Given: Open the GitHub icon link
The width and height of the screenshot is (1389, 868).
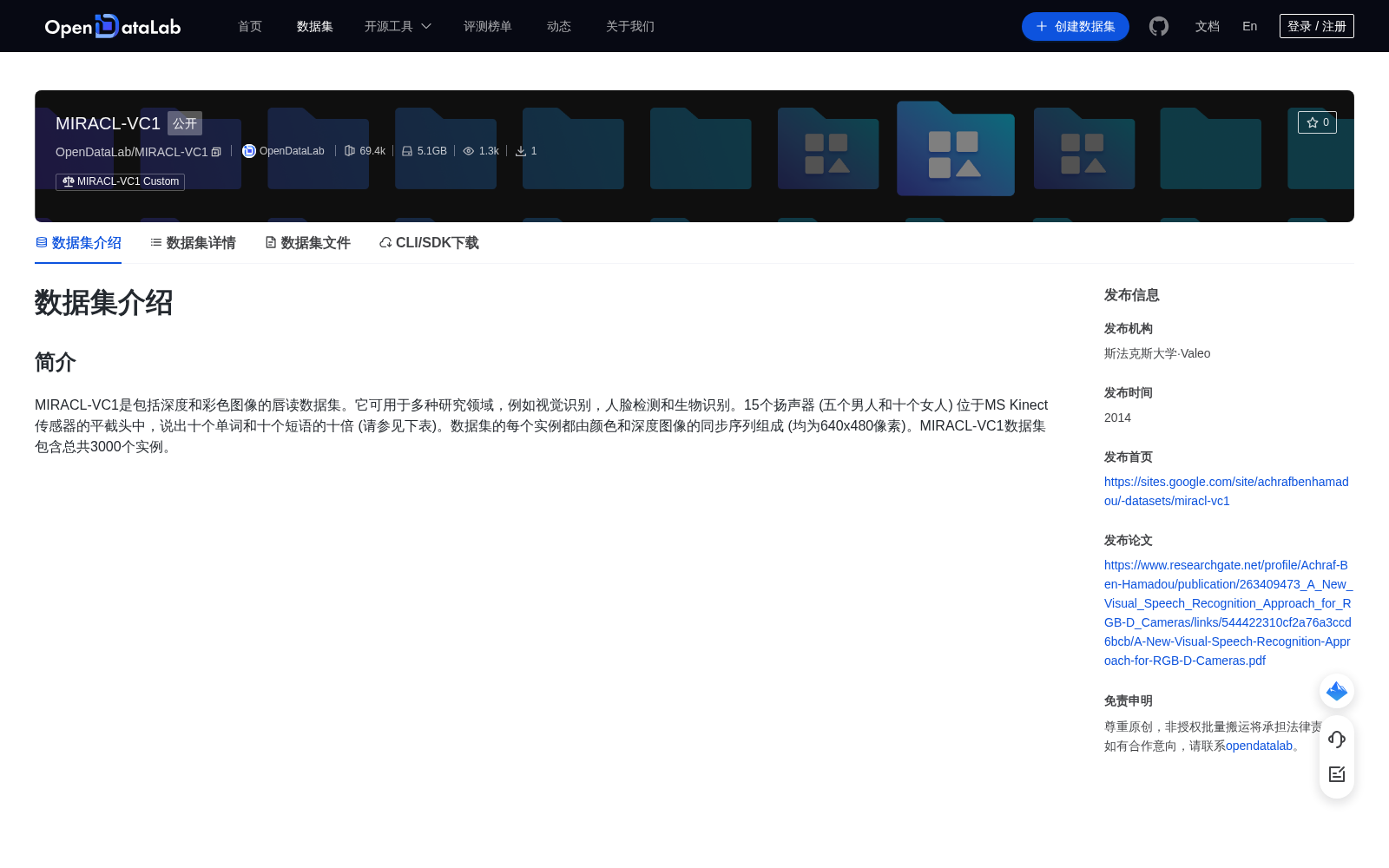Looking at the screenshot, I should pyautogui.click(x=1159, y=26).
